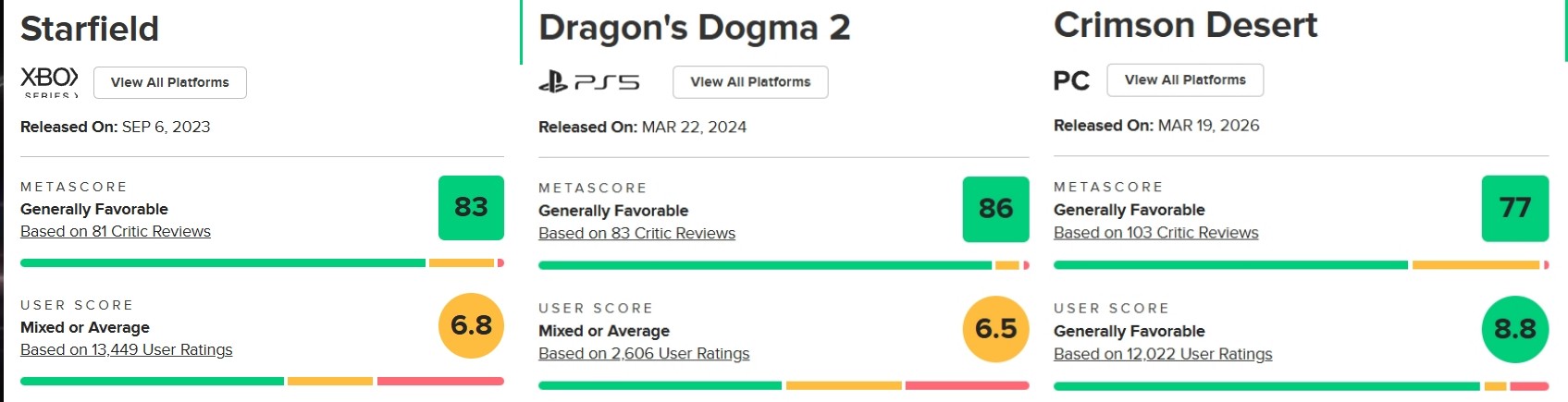Open the 81 Critic Reviews link

pos(116,232)
